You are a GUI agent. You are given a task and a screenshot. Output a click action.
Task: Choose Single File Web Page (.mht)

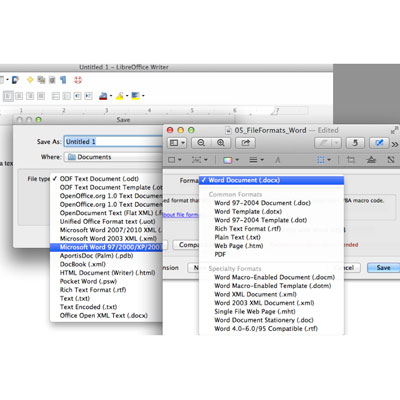(255, 311)
